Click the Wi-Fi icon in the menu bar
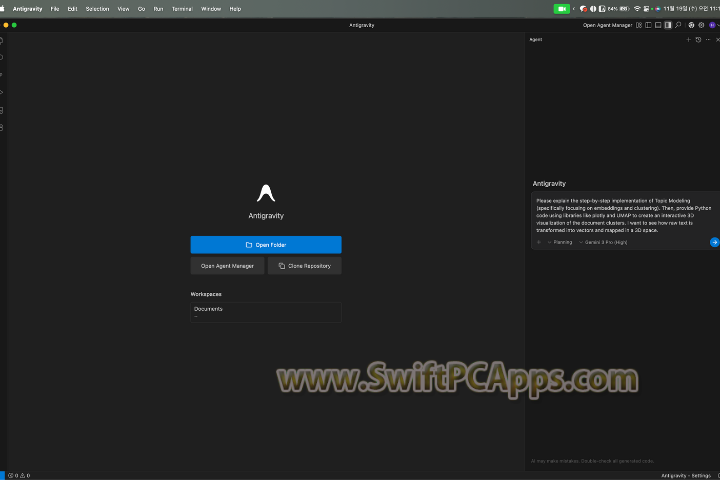The width and height of the screenshot is (720, 480). [637, 9]
